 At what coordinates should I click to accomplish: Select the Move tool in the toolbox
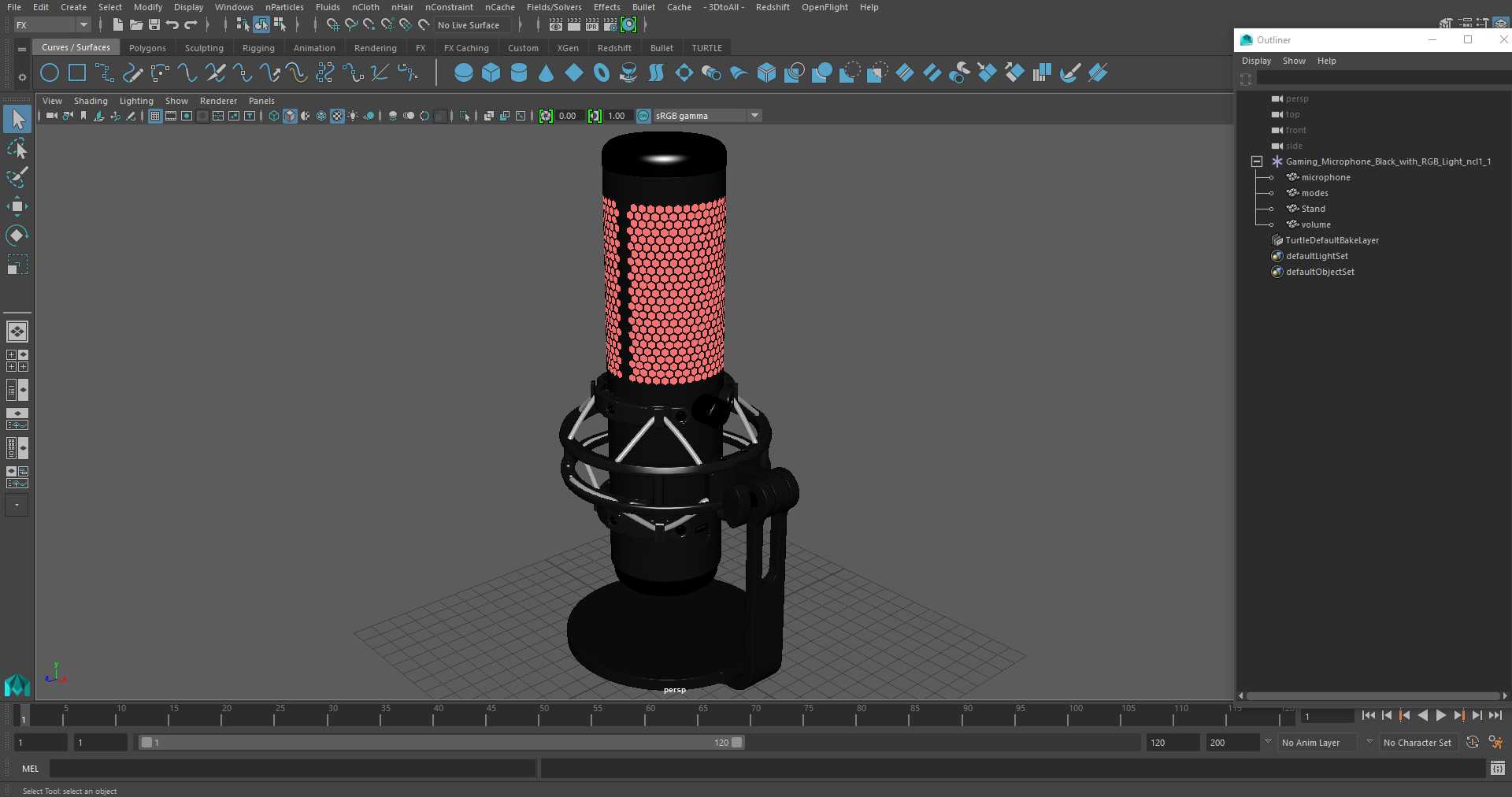(17, 206)
